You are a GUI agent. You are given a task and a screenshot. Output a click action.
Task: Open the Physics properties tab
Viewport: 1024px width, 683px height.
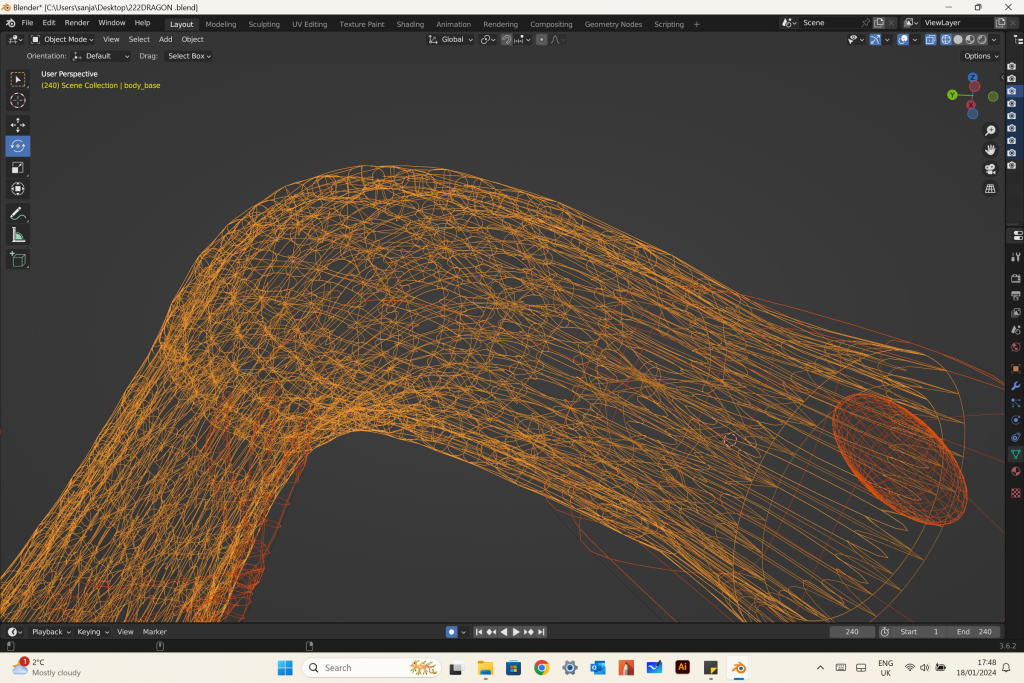(1016, 420)
